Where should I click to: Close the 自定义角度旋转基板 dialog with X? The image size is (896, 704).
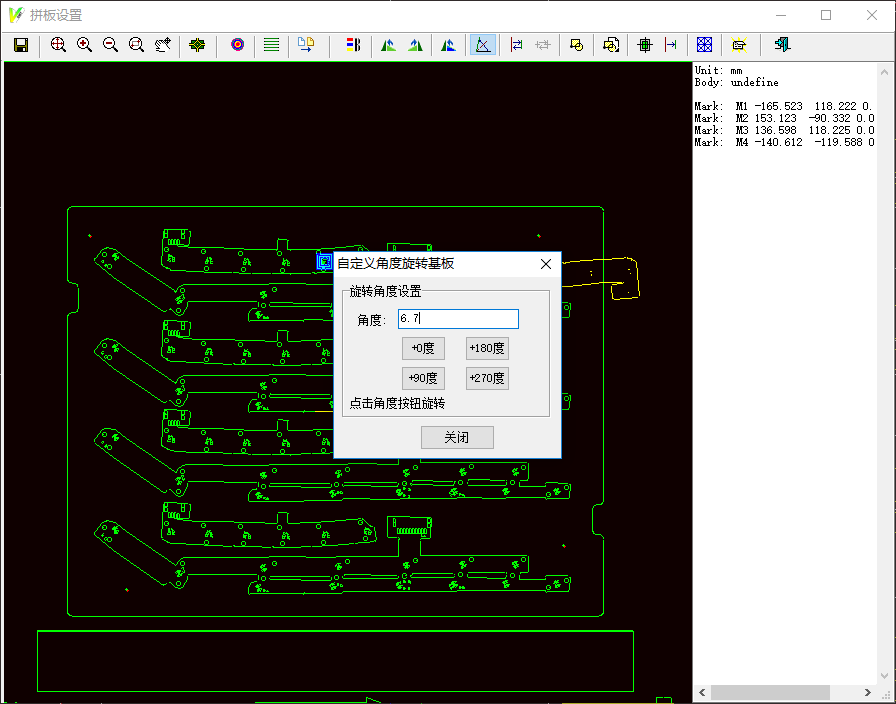coord(546,264)
